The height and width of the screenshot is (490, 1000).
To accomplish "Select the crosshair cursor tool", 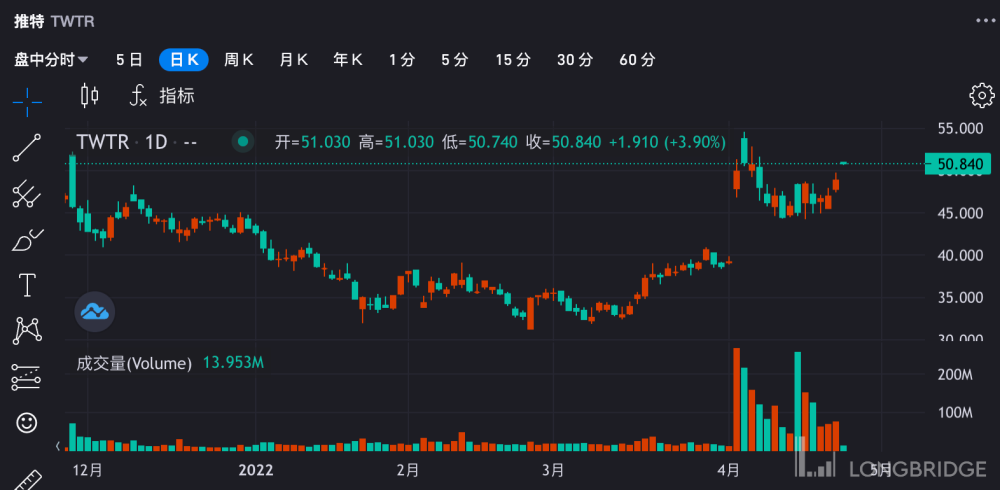I will (x=27, y=103).
